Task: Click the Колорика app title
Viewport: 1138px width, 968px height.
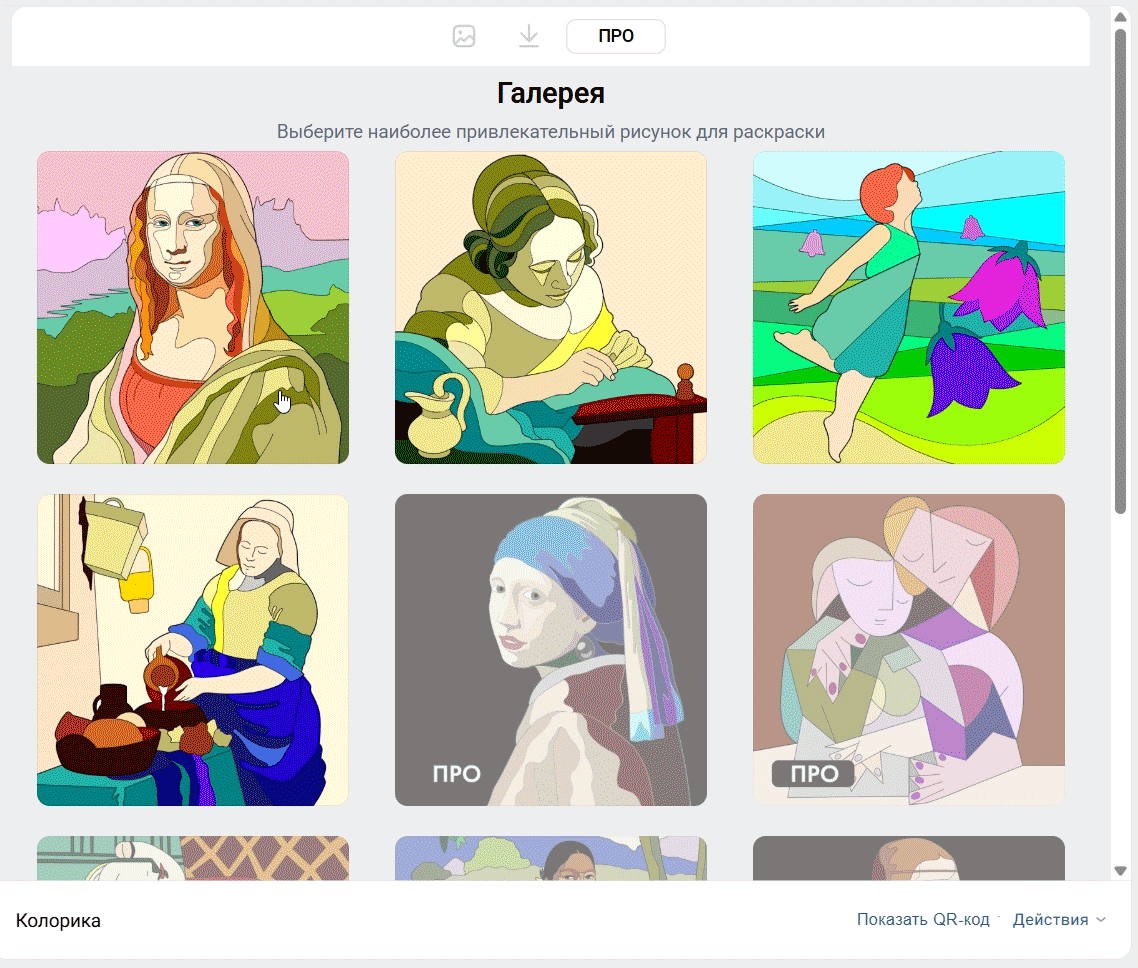Action: point(58,921)
